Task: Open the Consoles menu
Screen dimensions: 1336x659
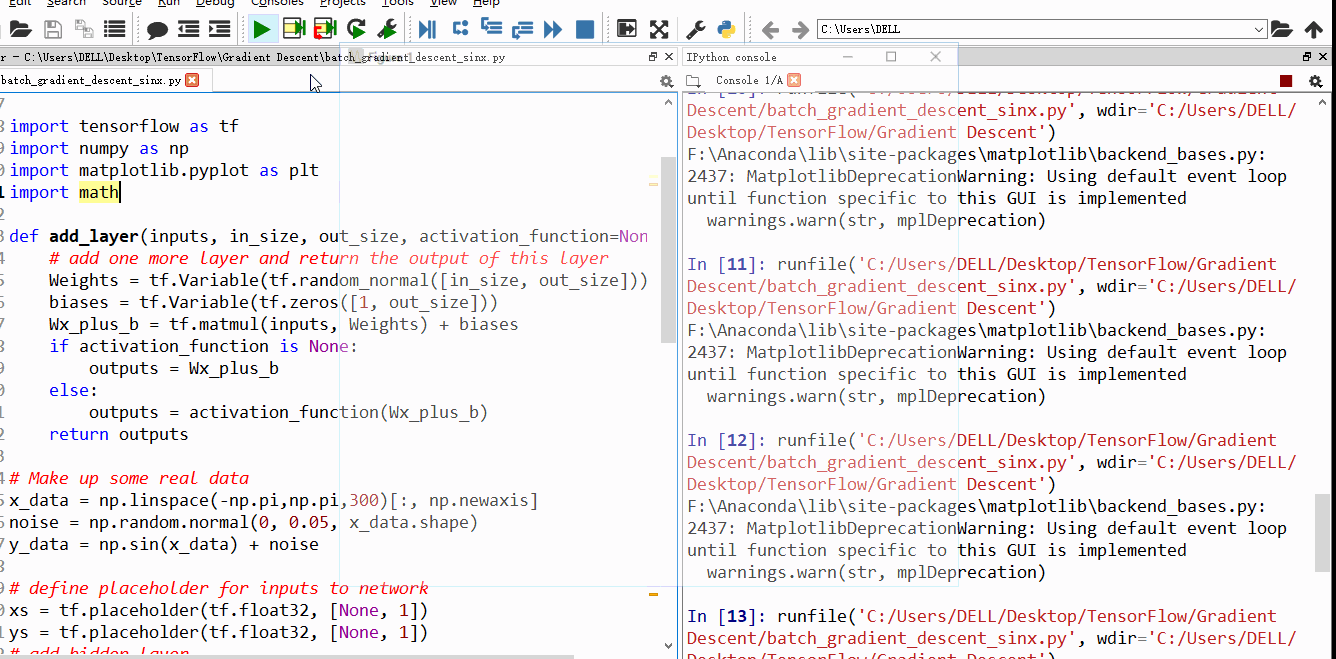Action: (277, 4)
